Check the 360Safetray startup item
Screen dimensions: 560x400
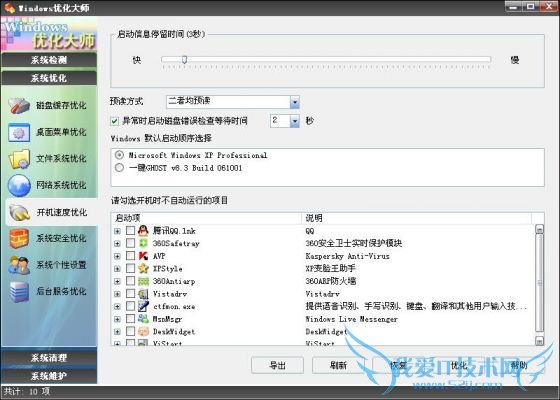[130, 243]
